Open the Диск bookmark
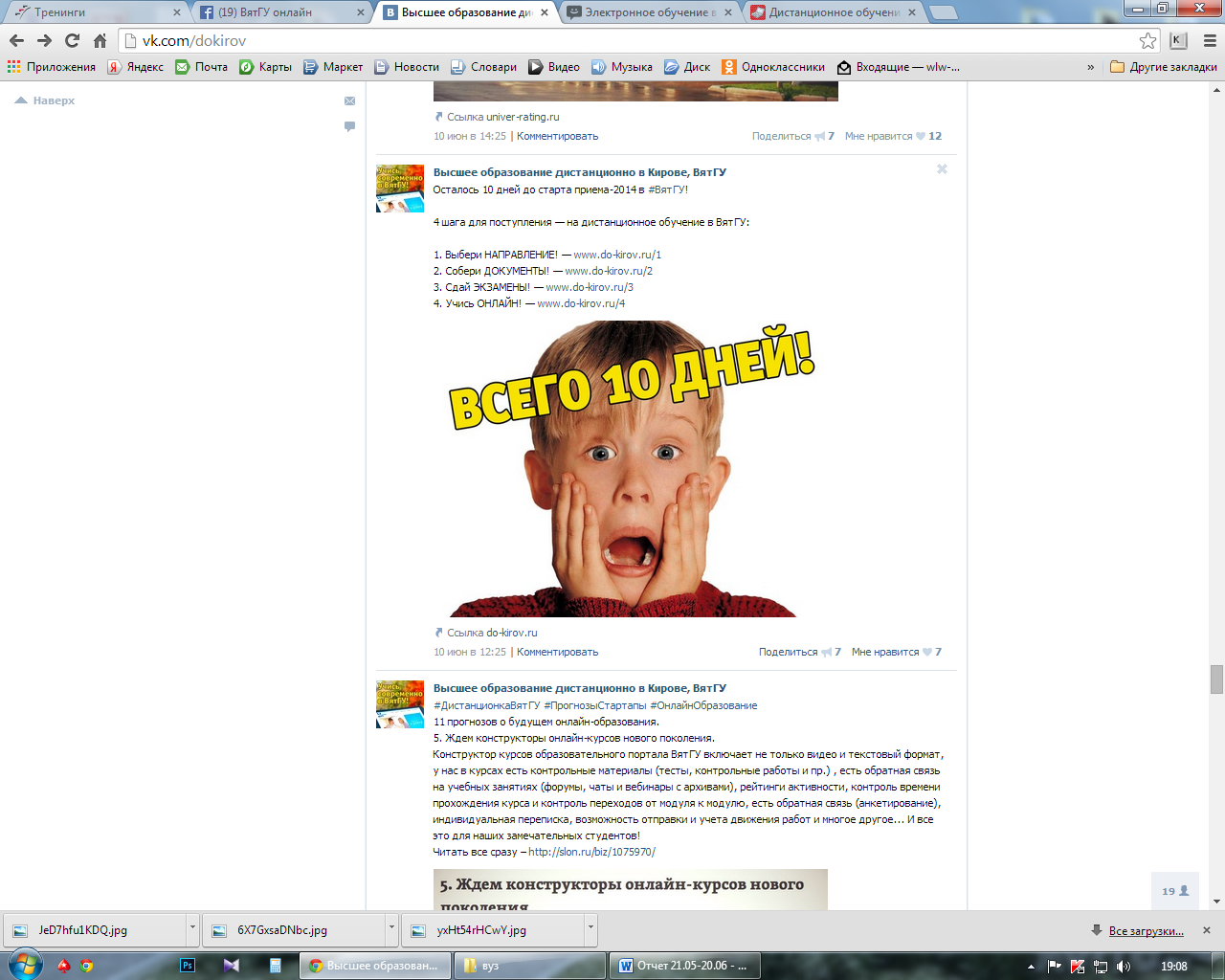Screen dimensions: 1225x980 pos(687,67)
